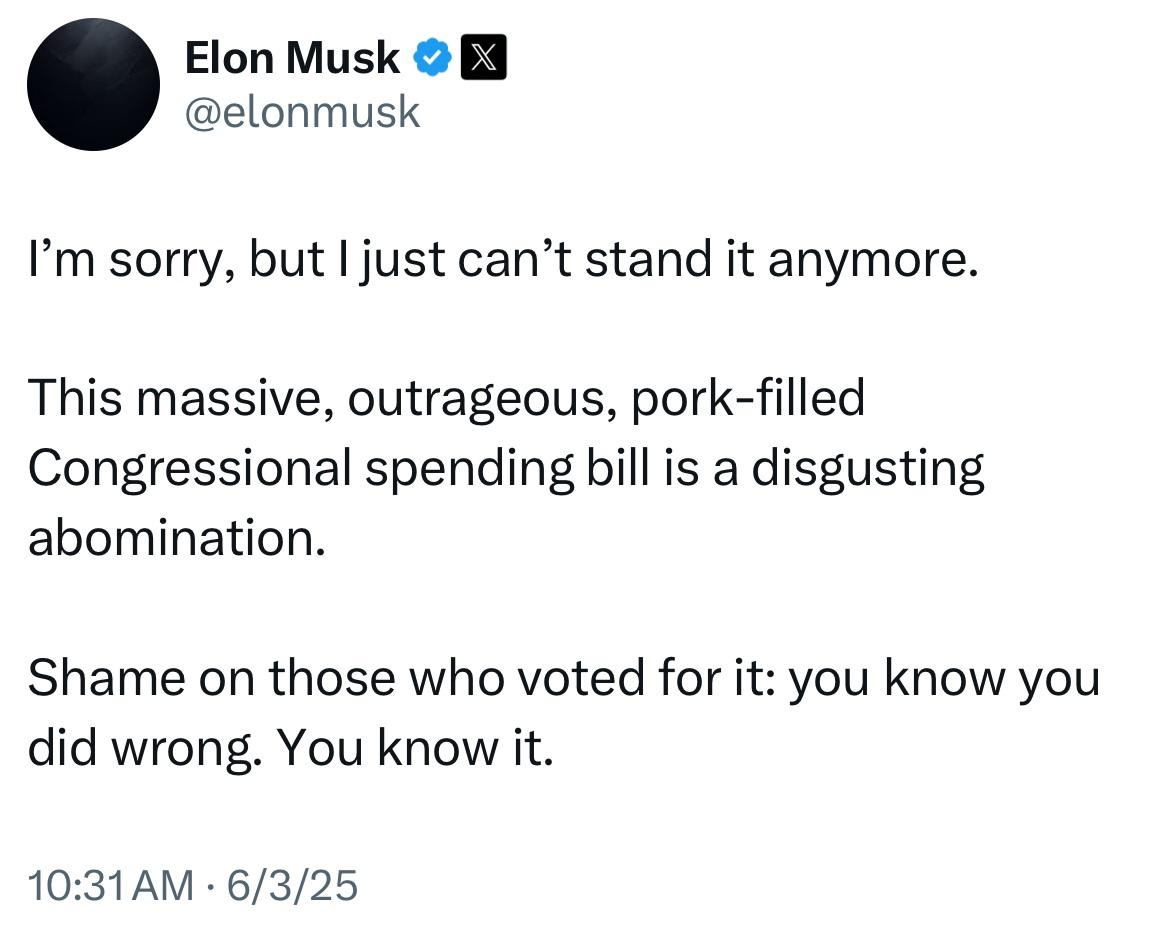The height and width of the screenshot is (925, 1170).
Task: Click the words "This massive" in the tweet
Action: (181, 398)
